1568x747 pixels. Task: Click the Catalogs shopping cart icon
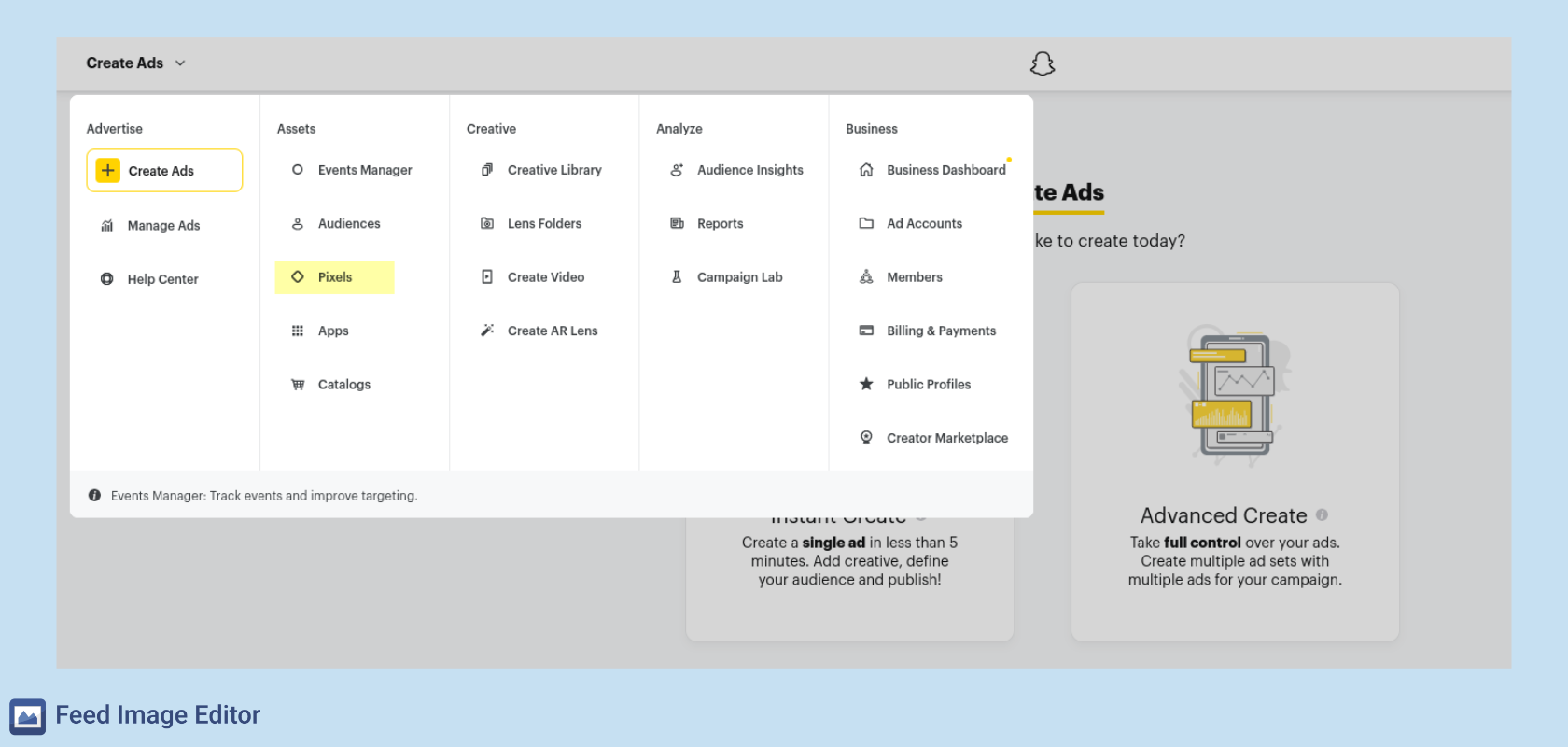(298, 385)
